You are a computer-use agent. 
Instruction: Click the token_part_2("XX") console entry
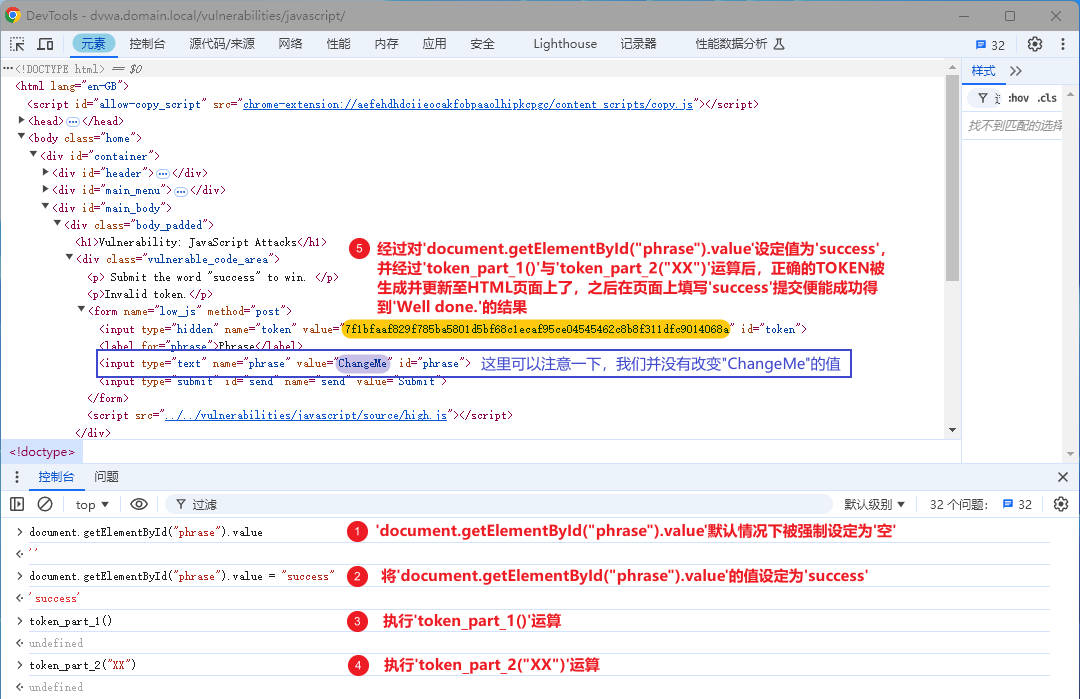click(x=83, y=665)
